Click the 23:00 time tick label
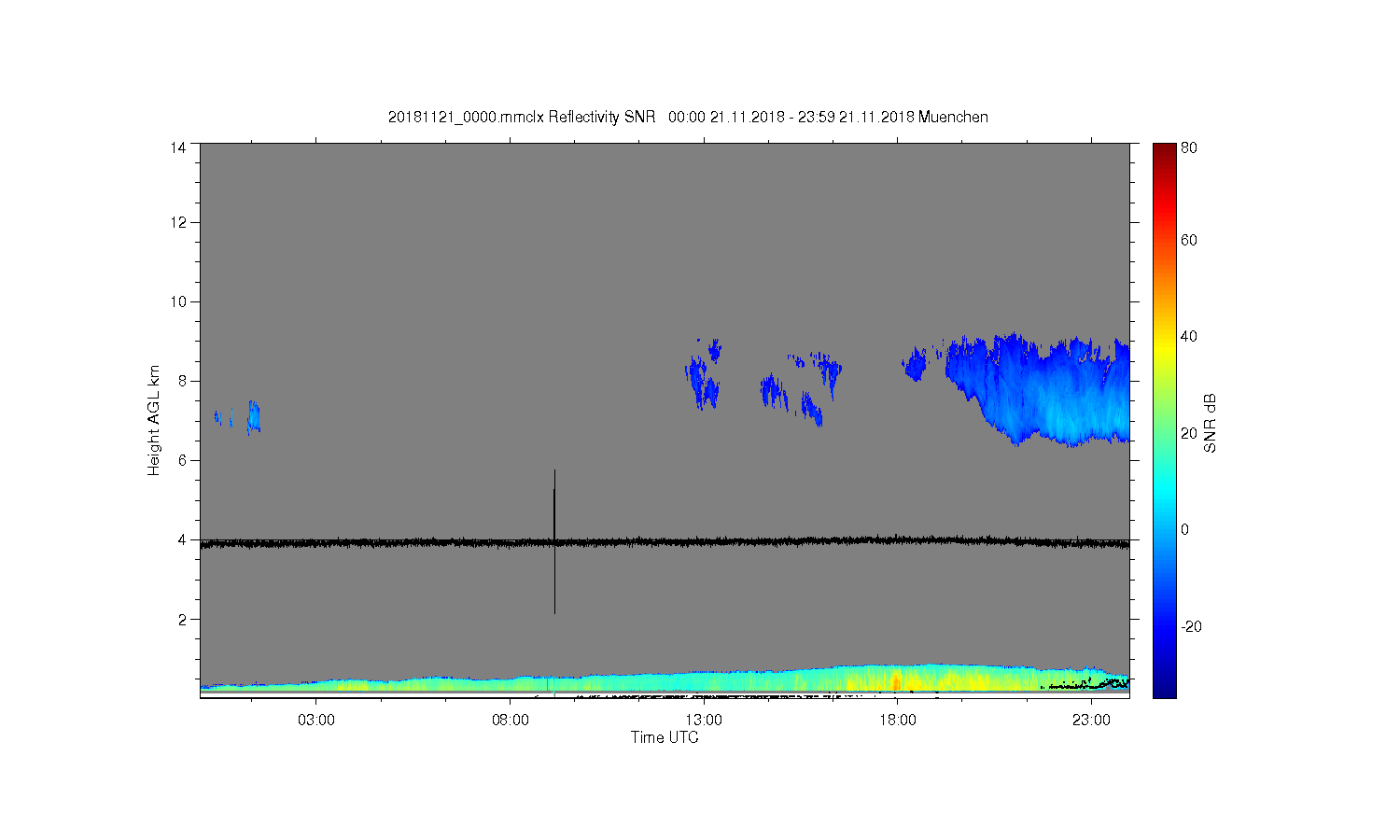This screenshot has width=1400, height=840. coord(1091,721)
